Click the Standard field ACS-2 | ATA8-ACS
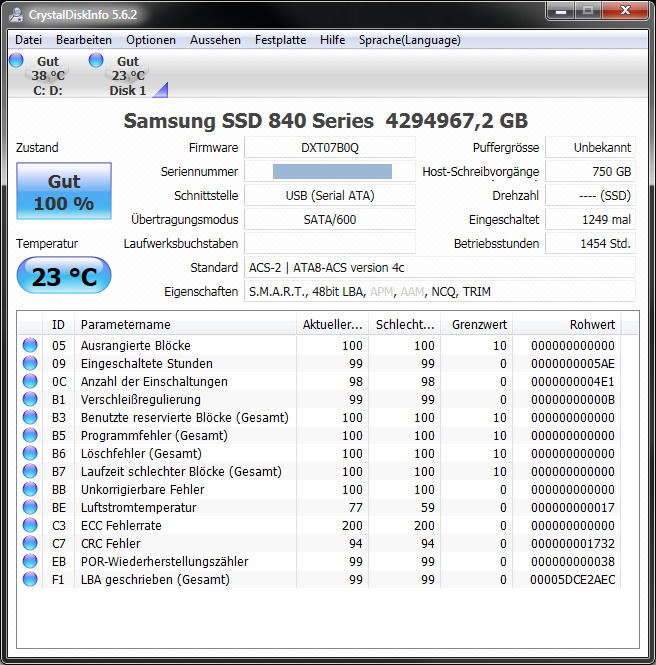The height and width of the screenshot is (665, 656). pyautogui.click(x=440, y=268)
